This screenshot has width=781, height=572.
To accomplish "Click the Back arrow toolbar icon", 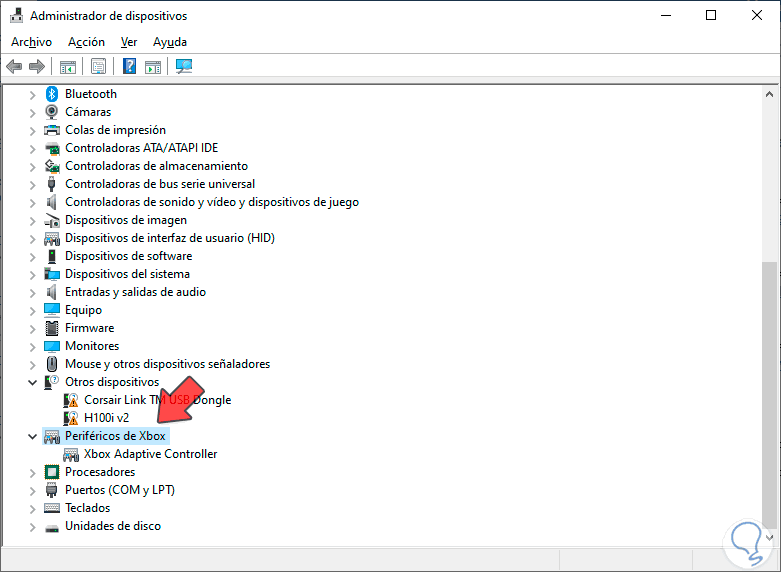I will (14, 66).
